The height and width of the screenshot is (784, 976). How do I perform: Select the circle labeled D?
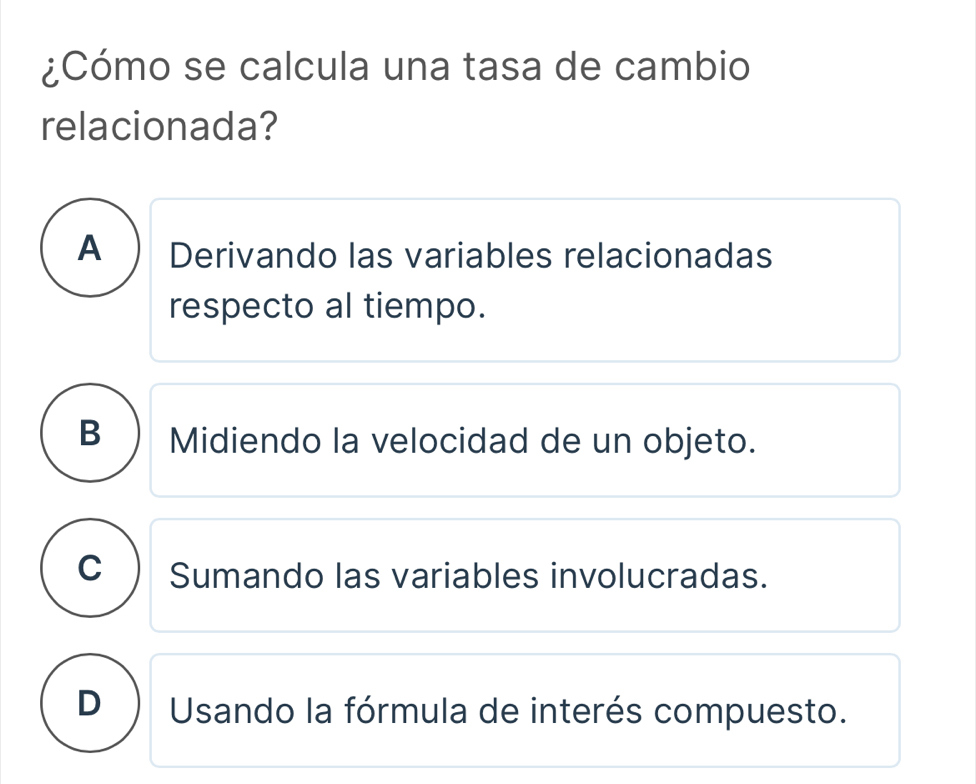(x=91, y=704)
